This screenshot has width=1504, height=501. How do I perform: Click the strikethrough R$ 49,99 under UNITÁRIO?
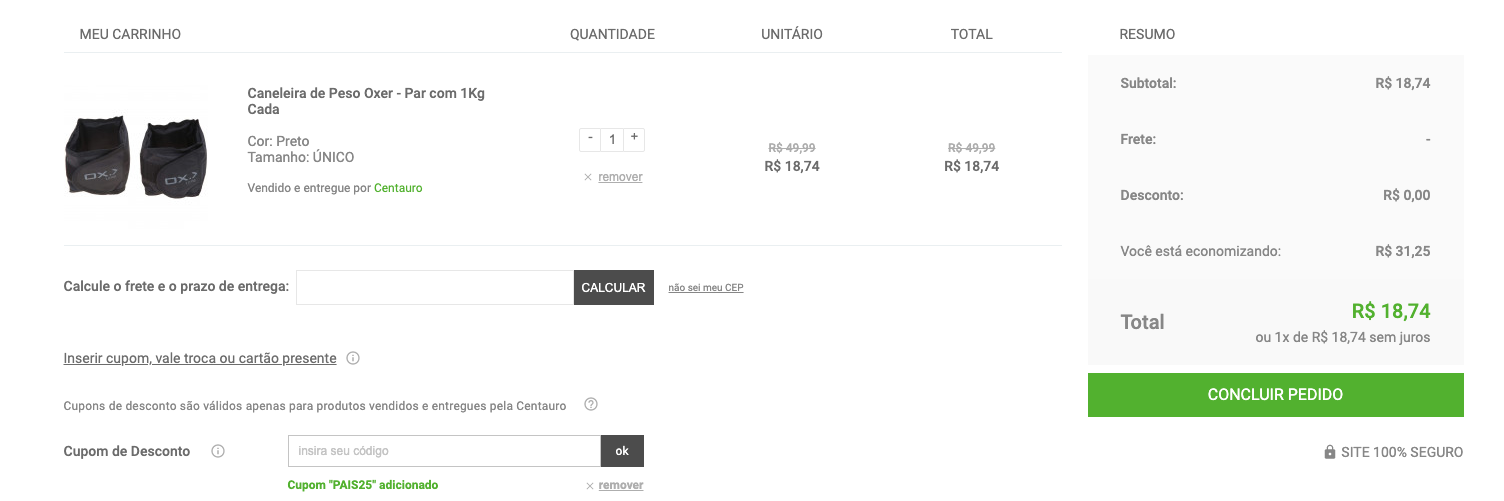(792, 147)
